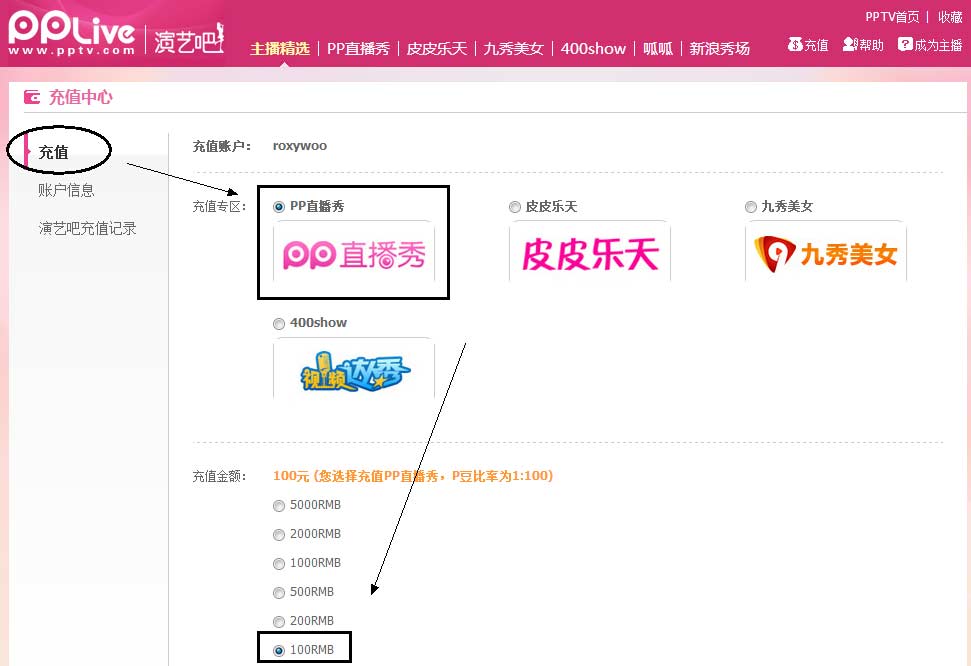Go to the PPTV首页 link

(892, 17)
